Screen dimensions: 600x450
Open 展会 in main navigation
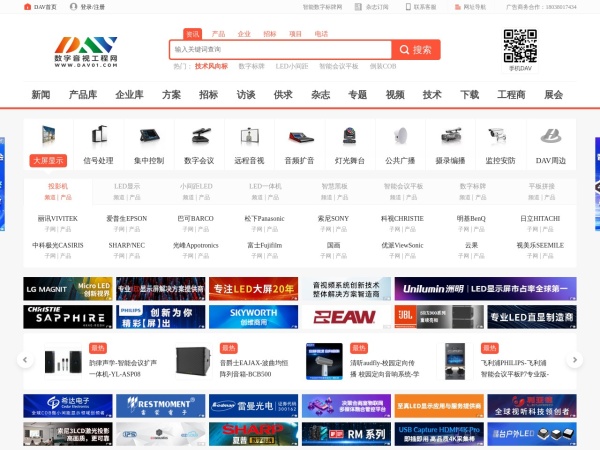pos(554,95)
